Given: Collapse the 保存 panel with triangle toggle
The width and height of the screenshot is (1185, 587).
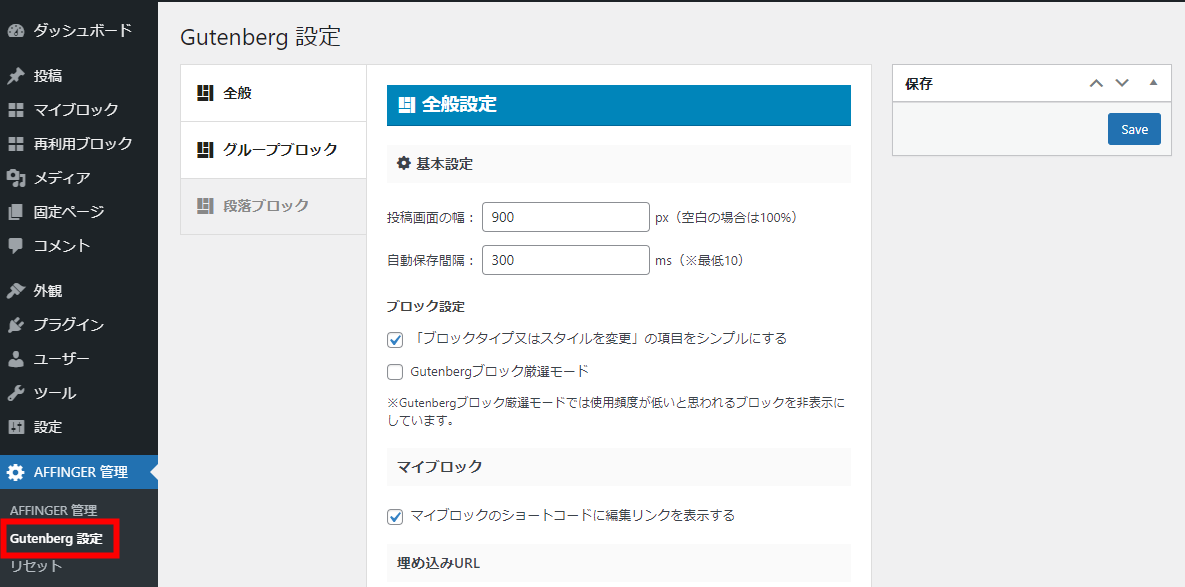Looking at the screenshot, I should point(1153,83).
